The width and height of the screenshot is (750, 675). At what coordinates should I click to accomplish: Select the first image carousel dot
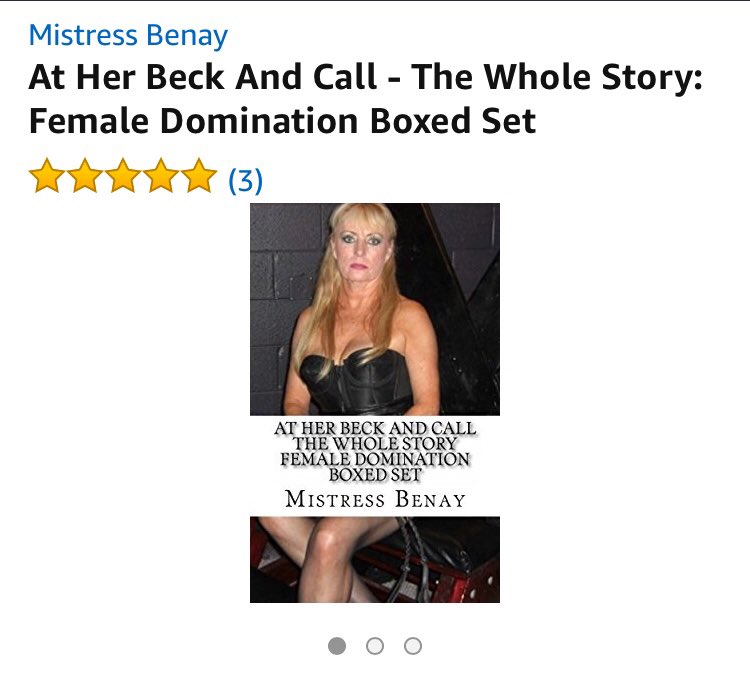tap(337, 646)
